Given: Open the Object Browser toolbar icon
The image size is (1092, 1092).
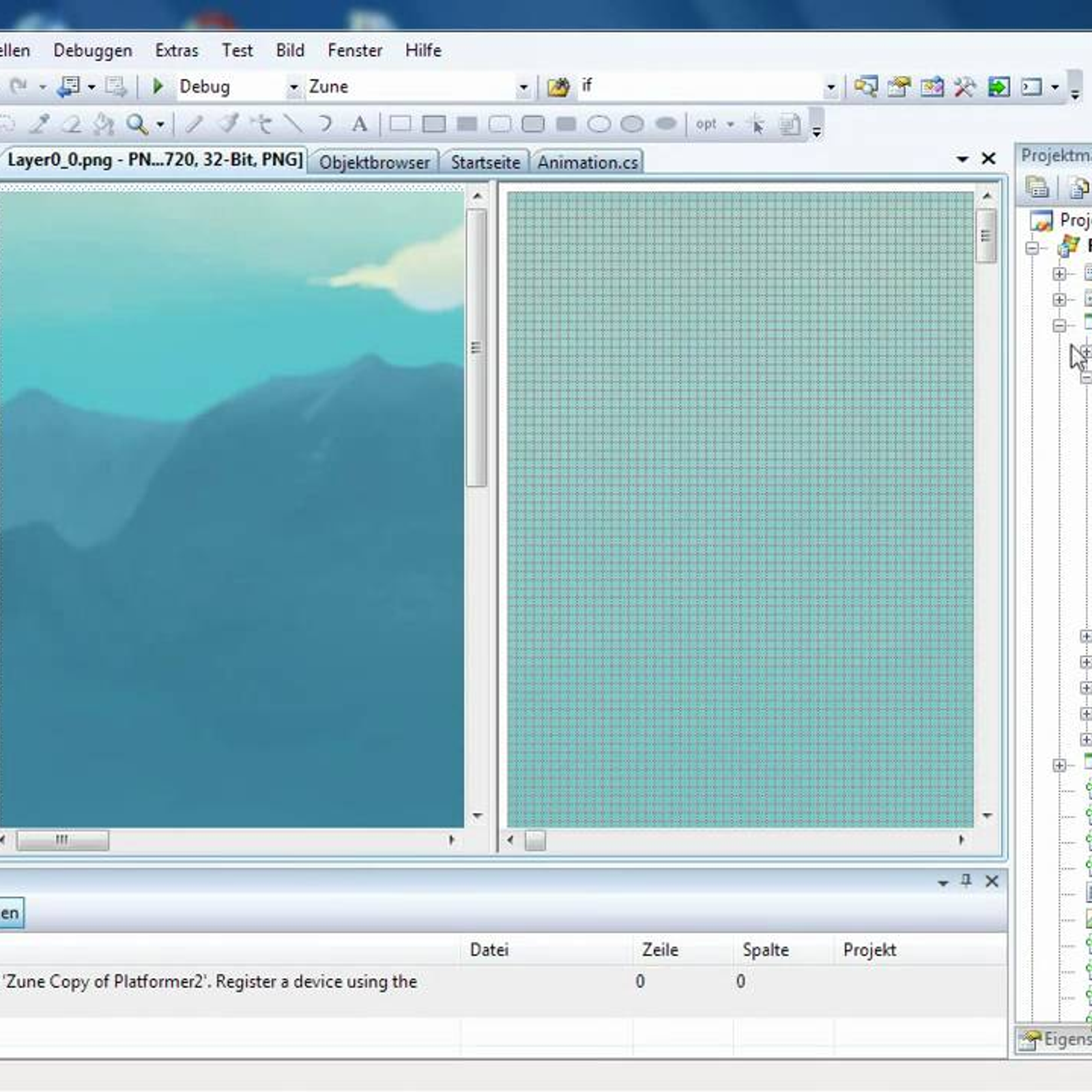Looking at the screenshot, I should coord(932,87).
